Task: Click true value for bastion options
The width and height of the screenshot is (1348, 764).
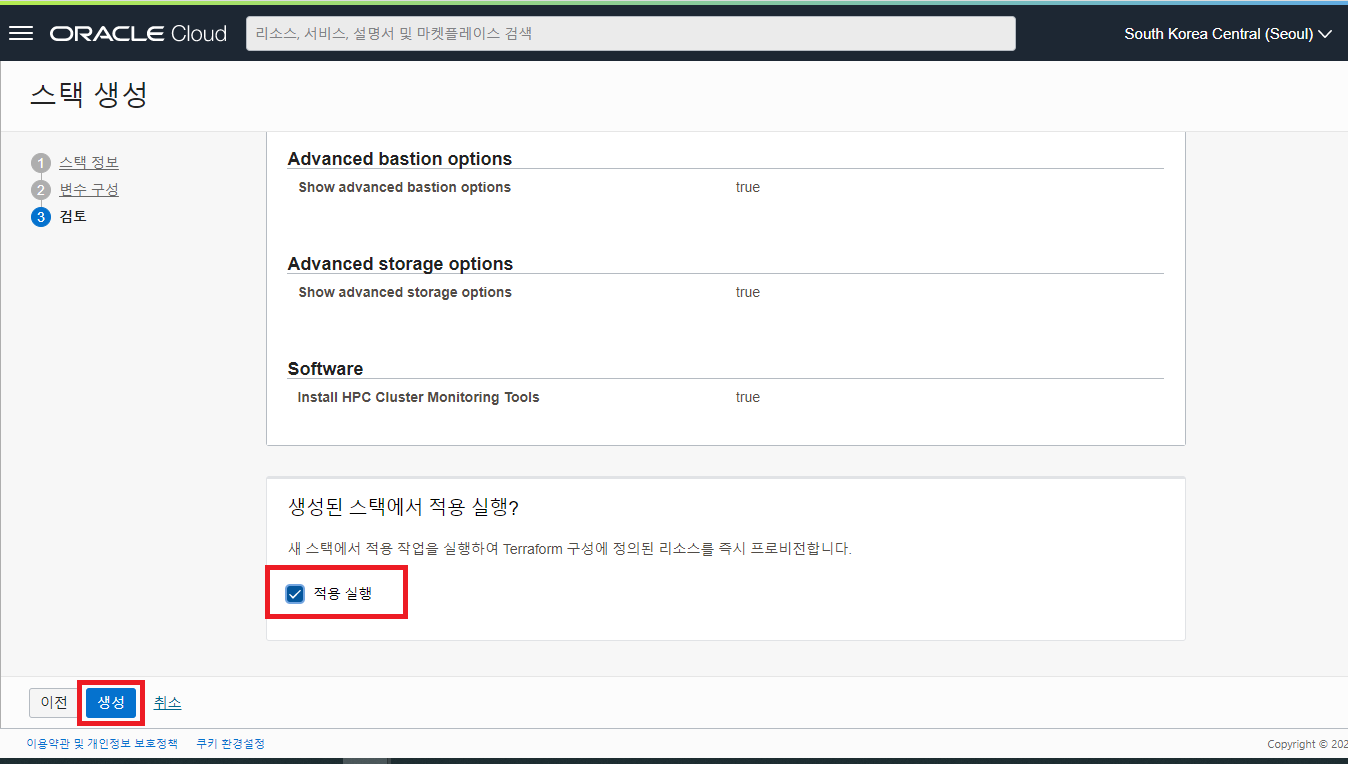Action: [x=748, y=187]
